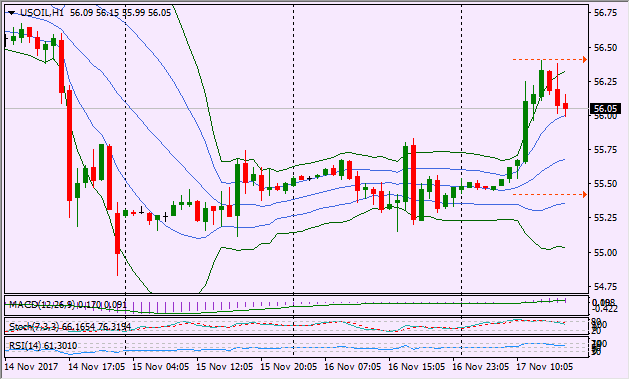Click the RSI(14) 61.3010 indicator label
The image size is (630, 380).
[43, 345]
